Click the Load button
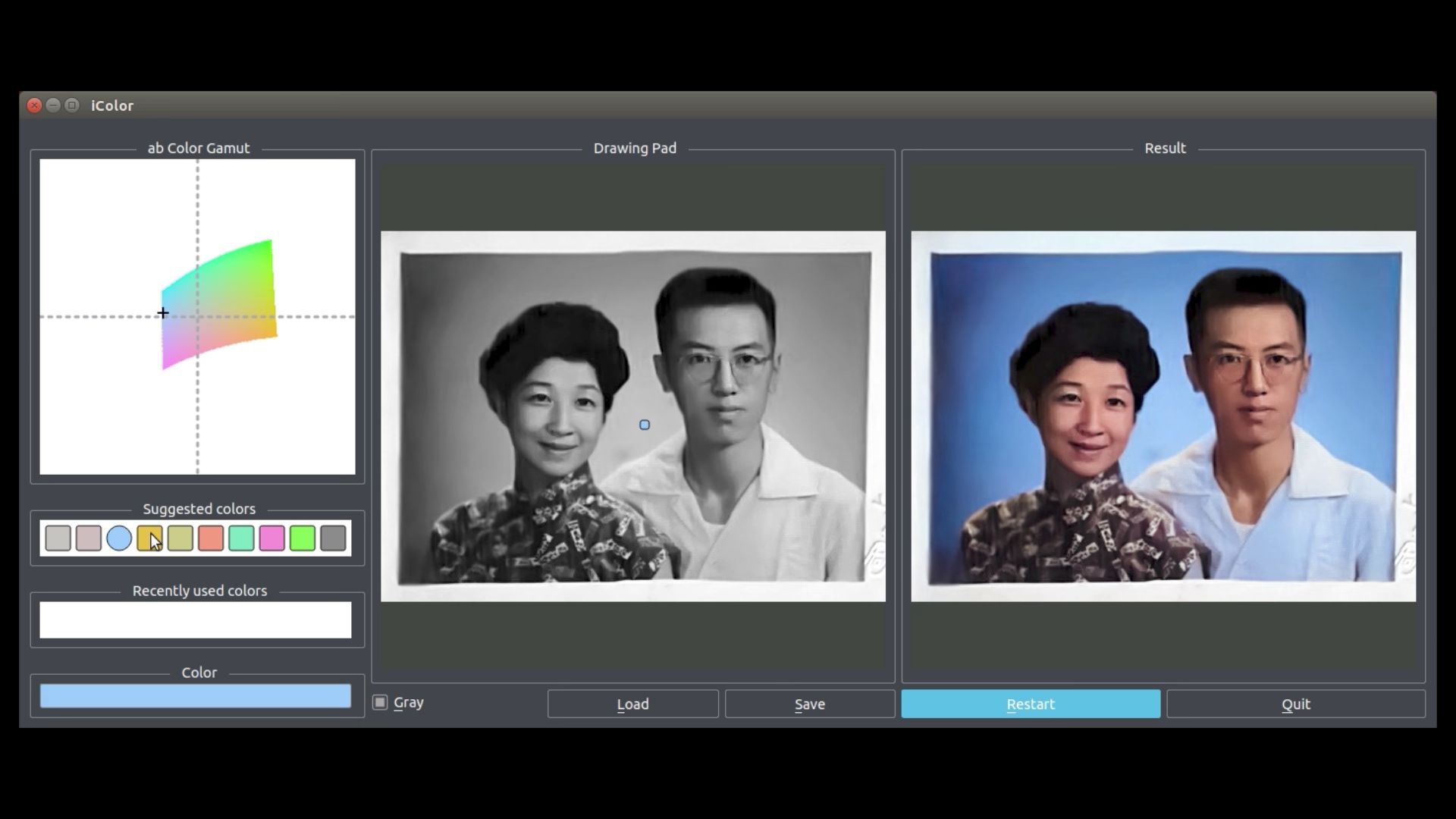1456x819 pixels. 632,704
